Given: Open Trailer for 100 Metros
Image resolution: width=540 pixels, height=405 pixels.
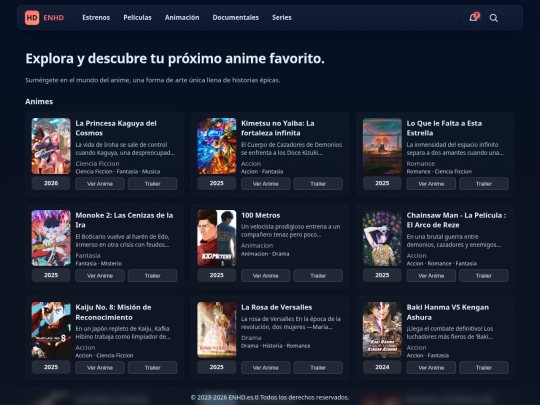Looking at the screenshot, I should pos(318,276).
